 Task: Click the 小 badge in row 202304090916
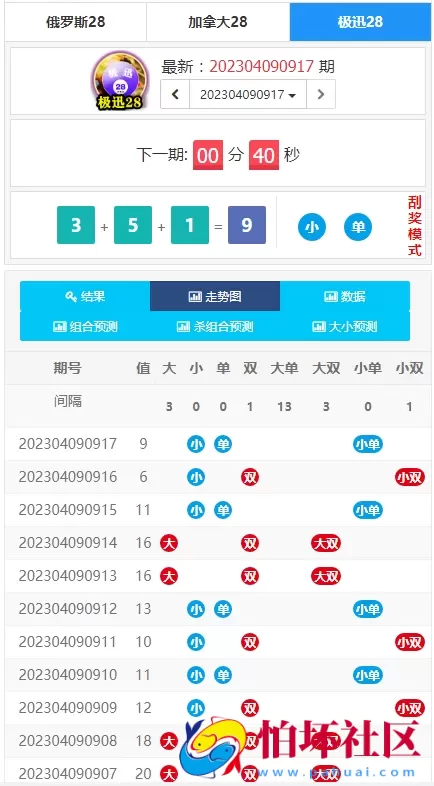[196, 477]
